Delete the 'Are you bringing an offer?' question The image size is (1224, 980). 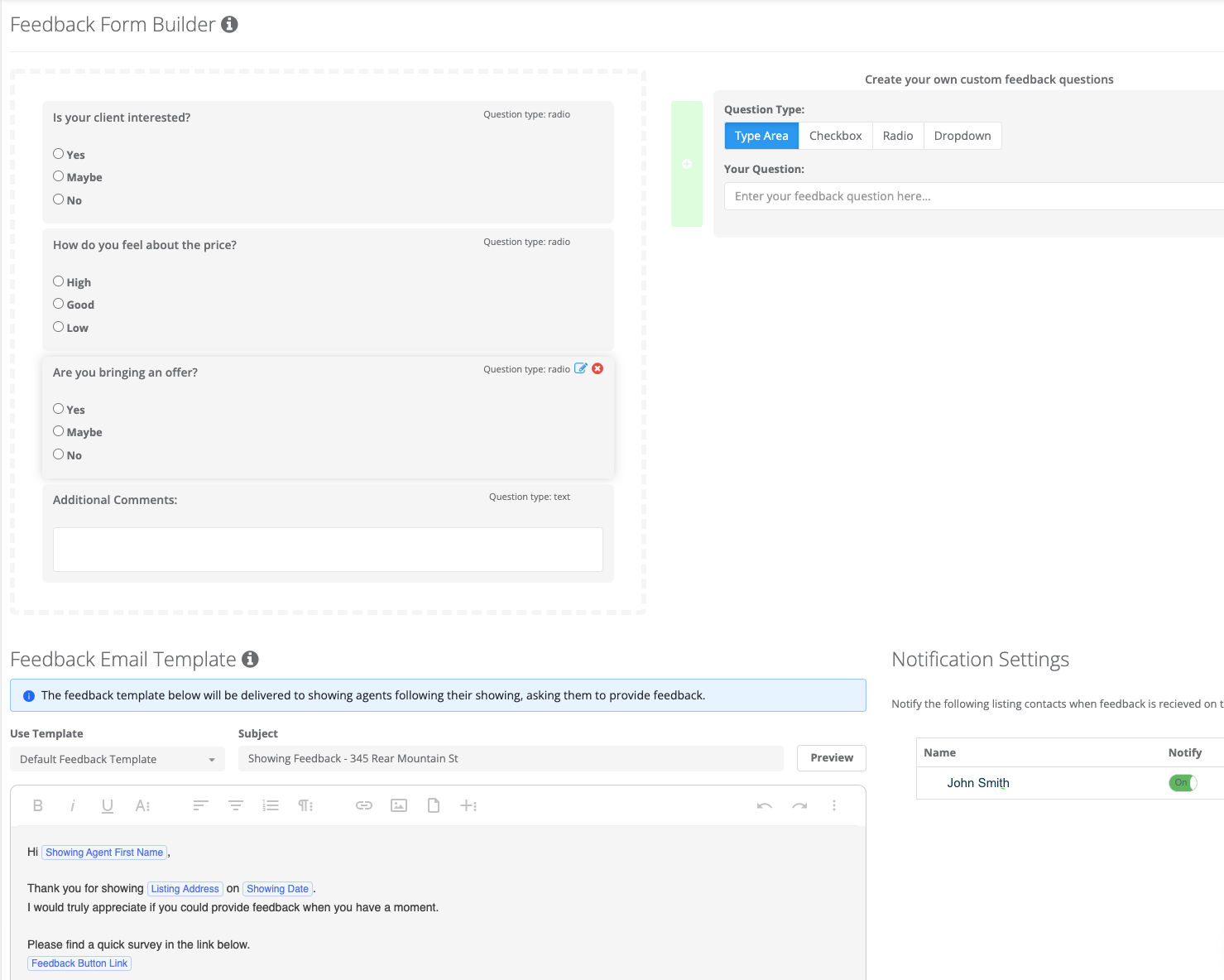click(598, 368)
